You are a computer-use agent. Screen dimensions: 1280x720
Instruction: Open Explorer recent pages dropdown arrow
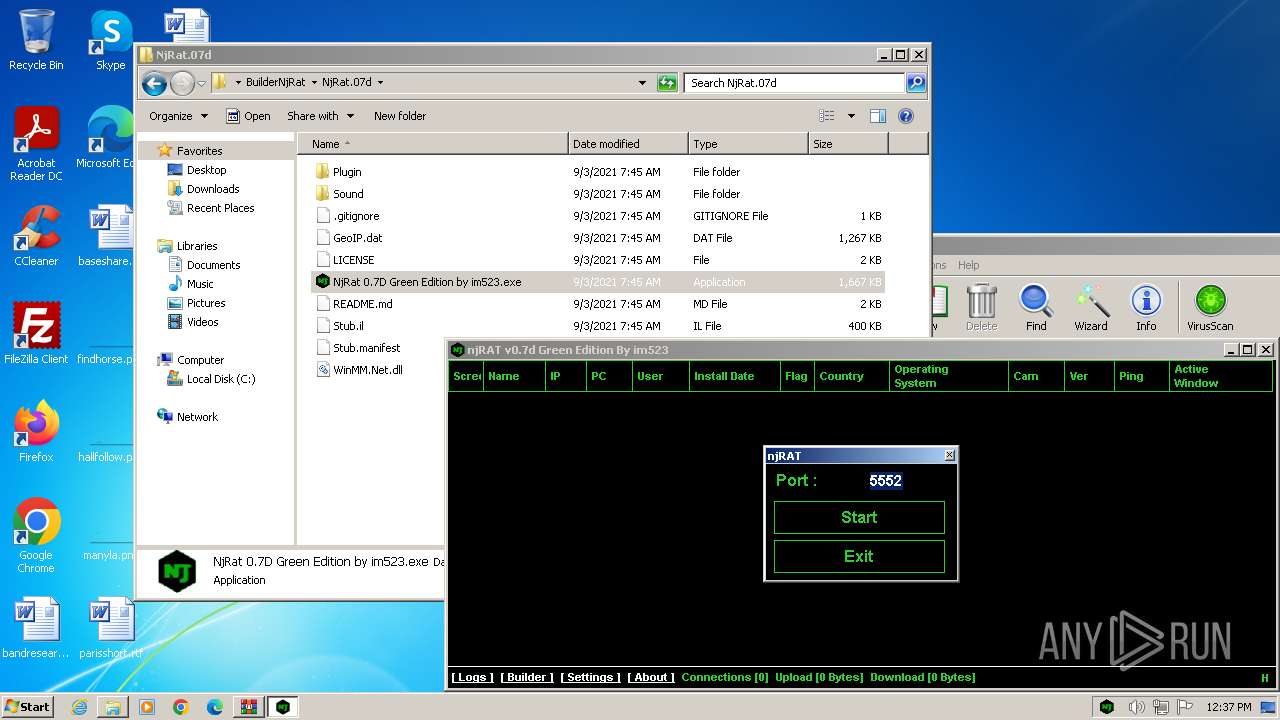click(x=202, y=83)
